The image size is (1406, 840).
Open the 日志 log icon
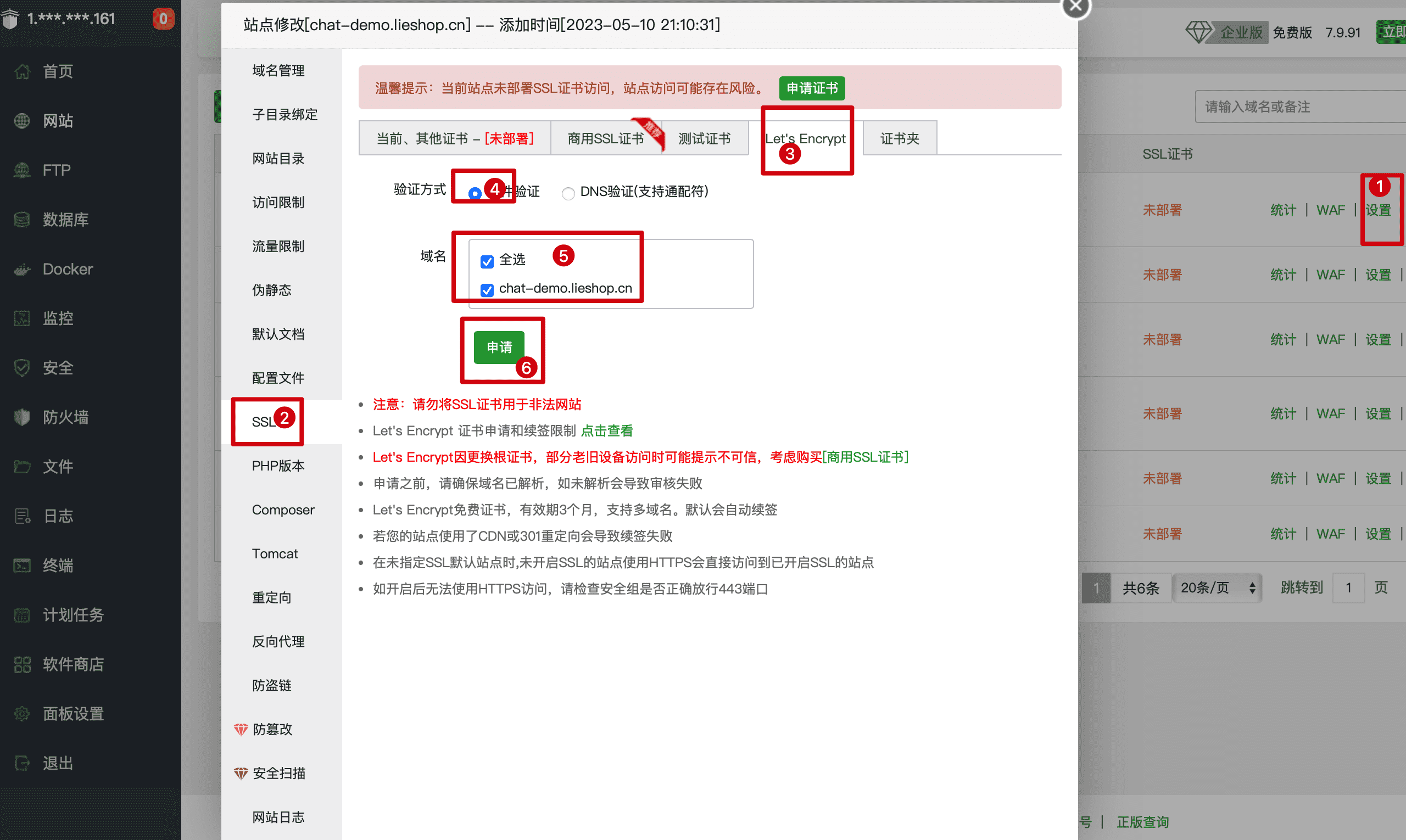(x=22, y=516)
